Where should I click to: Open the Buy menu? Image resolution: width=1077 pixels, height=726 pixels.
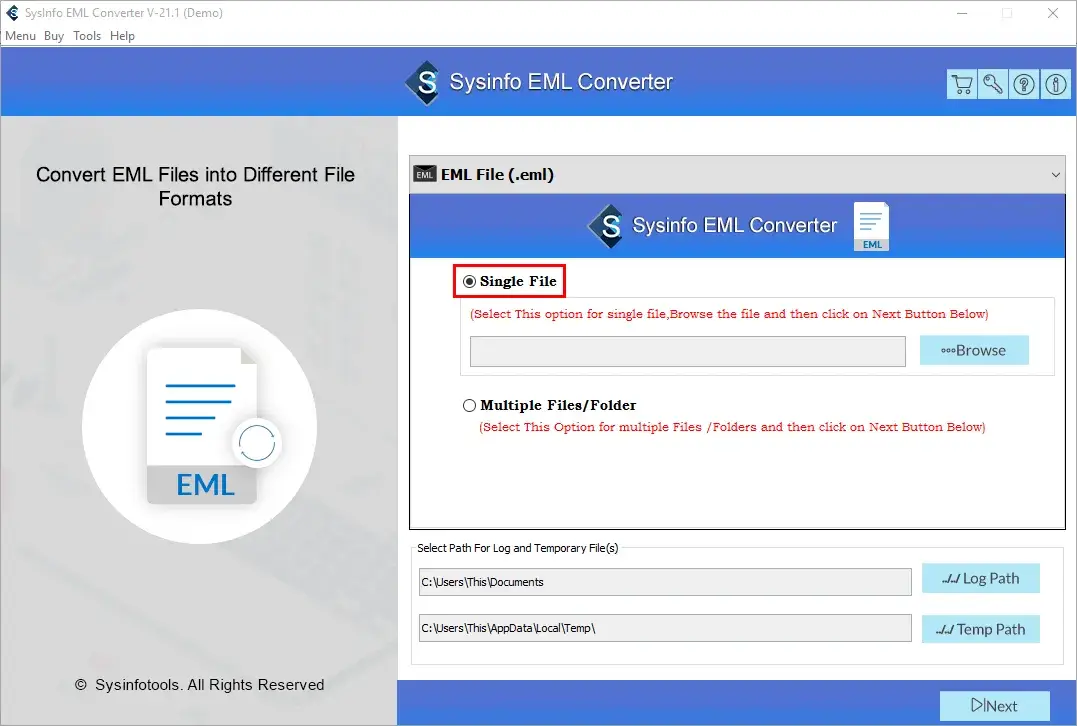[54, 36]
